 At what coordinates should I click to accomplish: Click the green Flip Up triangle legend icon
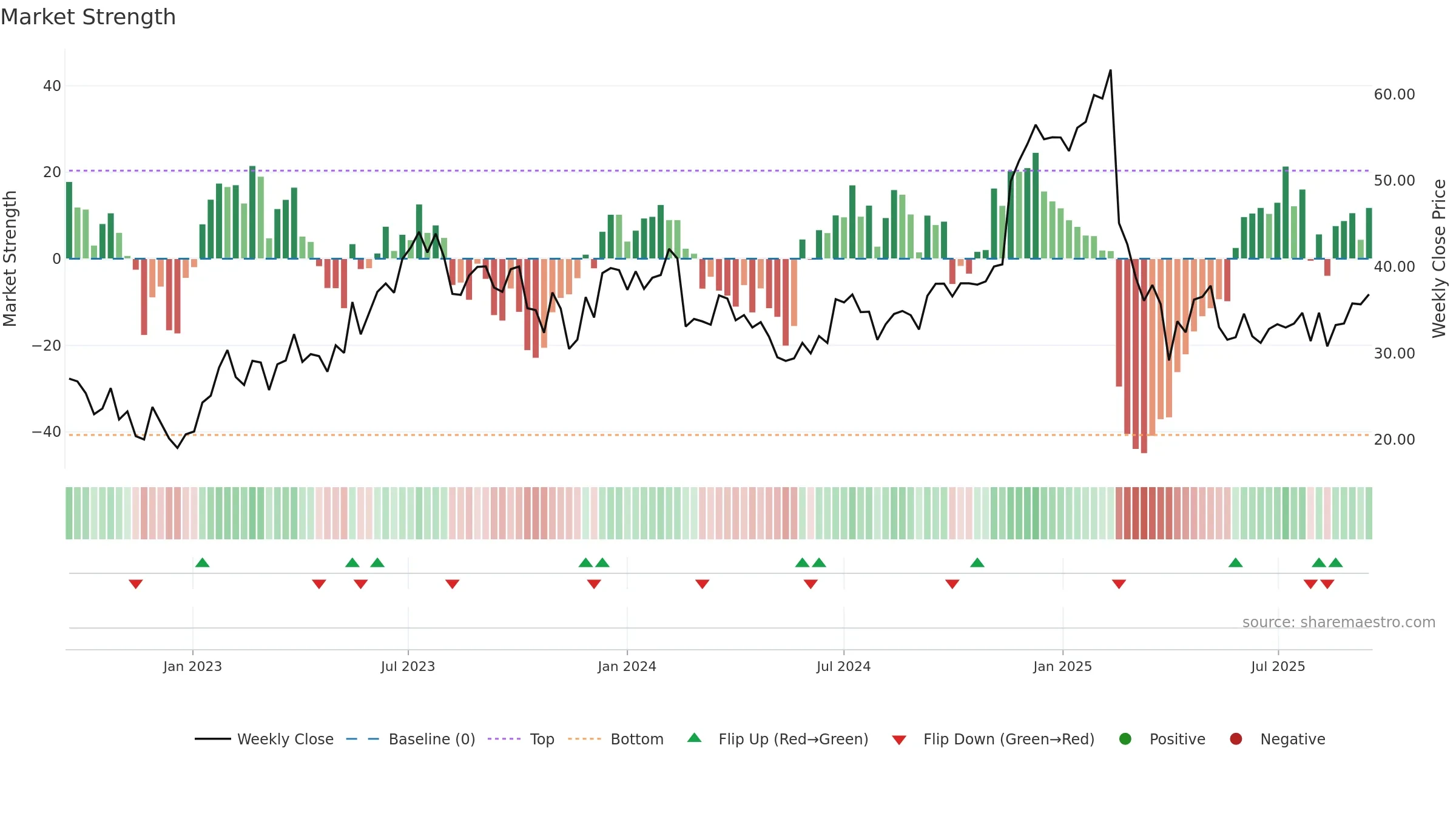point(694,738)
